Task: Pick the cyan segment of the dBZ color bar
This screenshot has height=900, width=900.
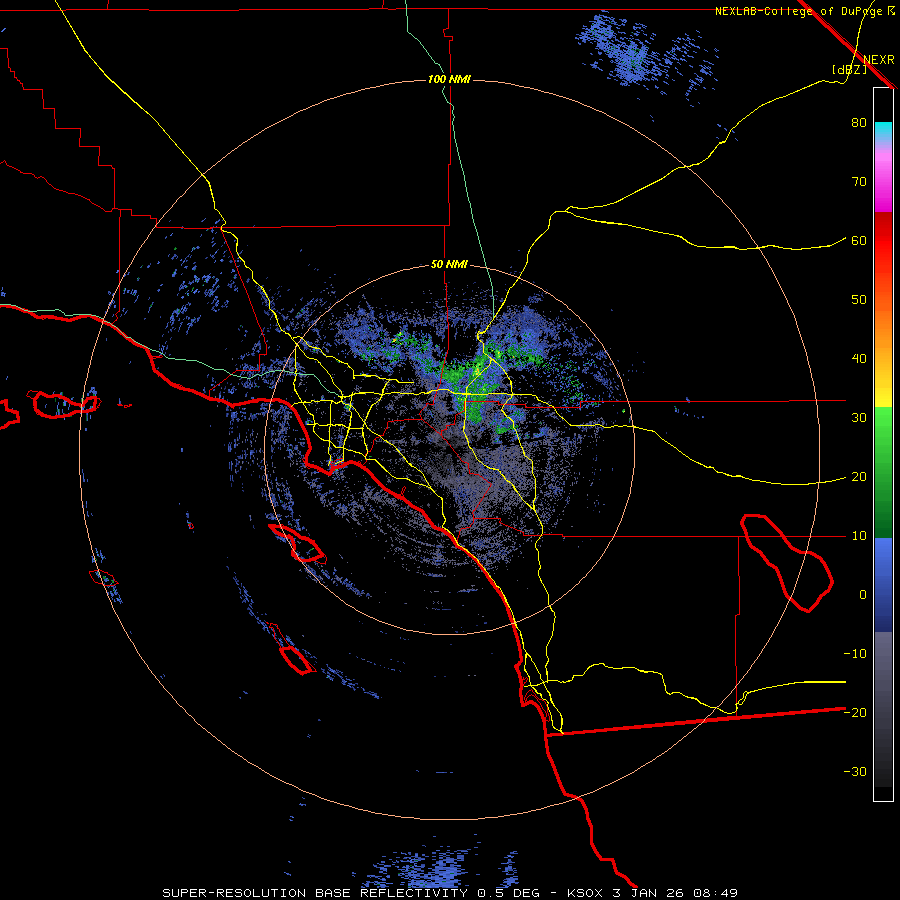Action: (883, 130)
